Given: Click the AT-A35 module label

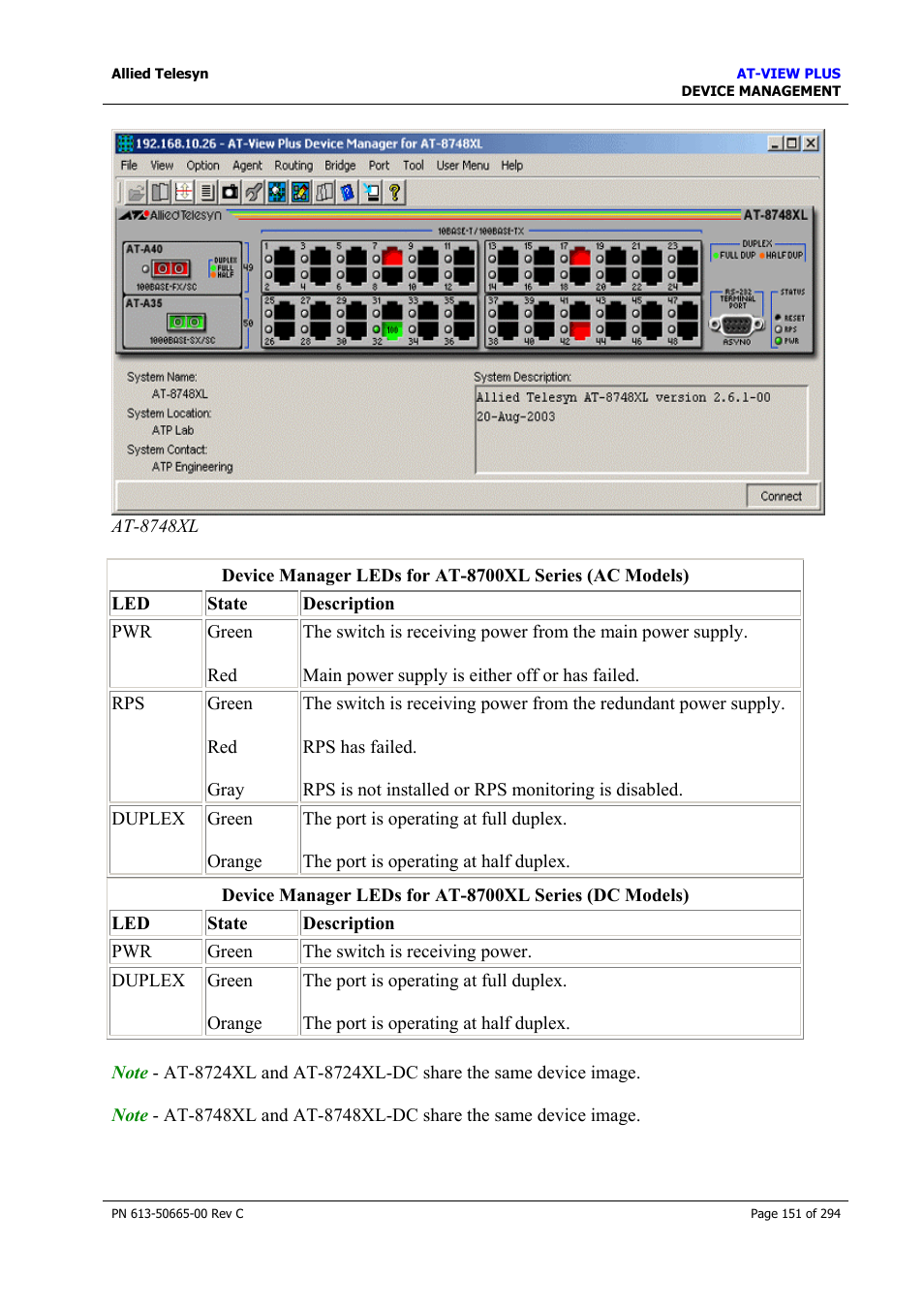Looking at the screenshot, I should click(144, 303).
